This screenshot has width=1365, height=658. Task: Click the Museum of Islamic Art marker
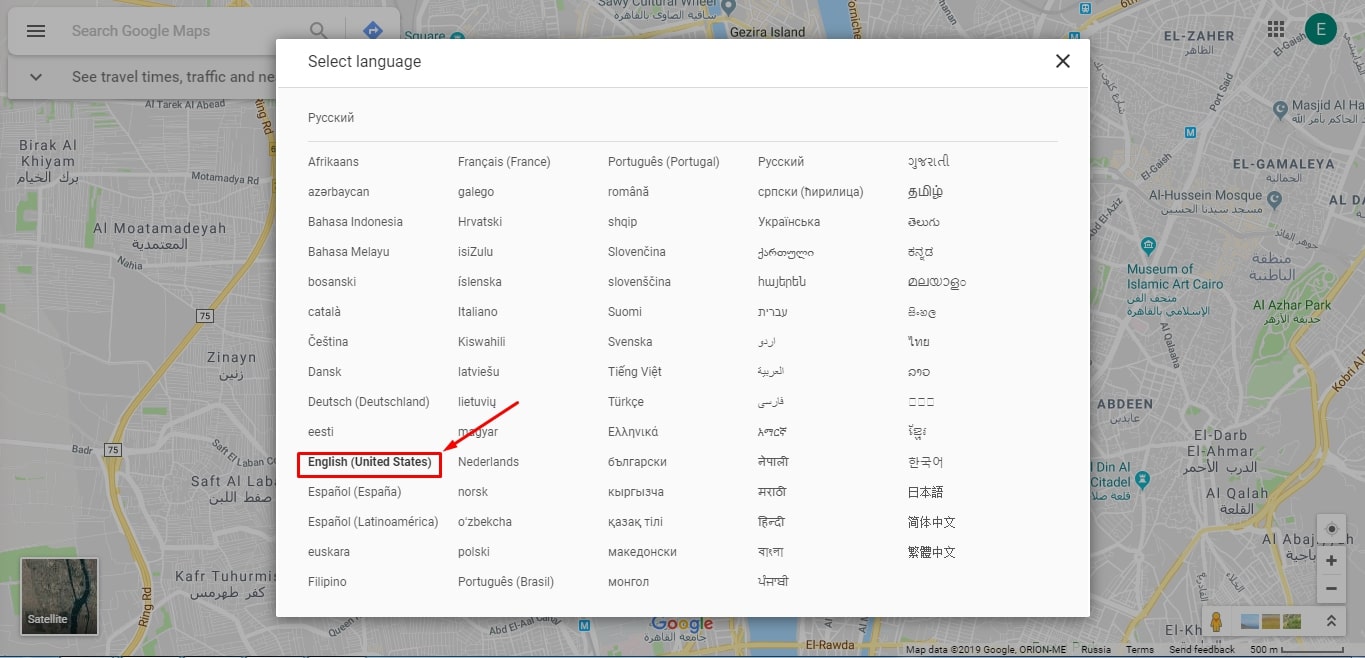pyautogui.click(x=1148, y=246)
